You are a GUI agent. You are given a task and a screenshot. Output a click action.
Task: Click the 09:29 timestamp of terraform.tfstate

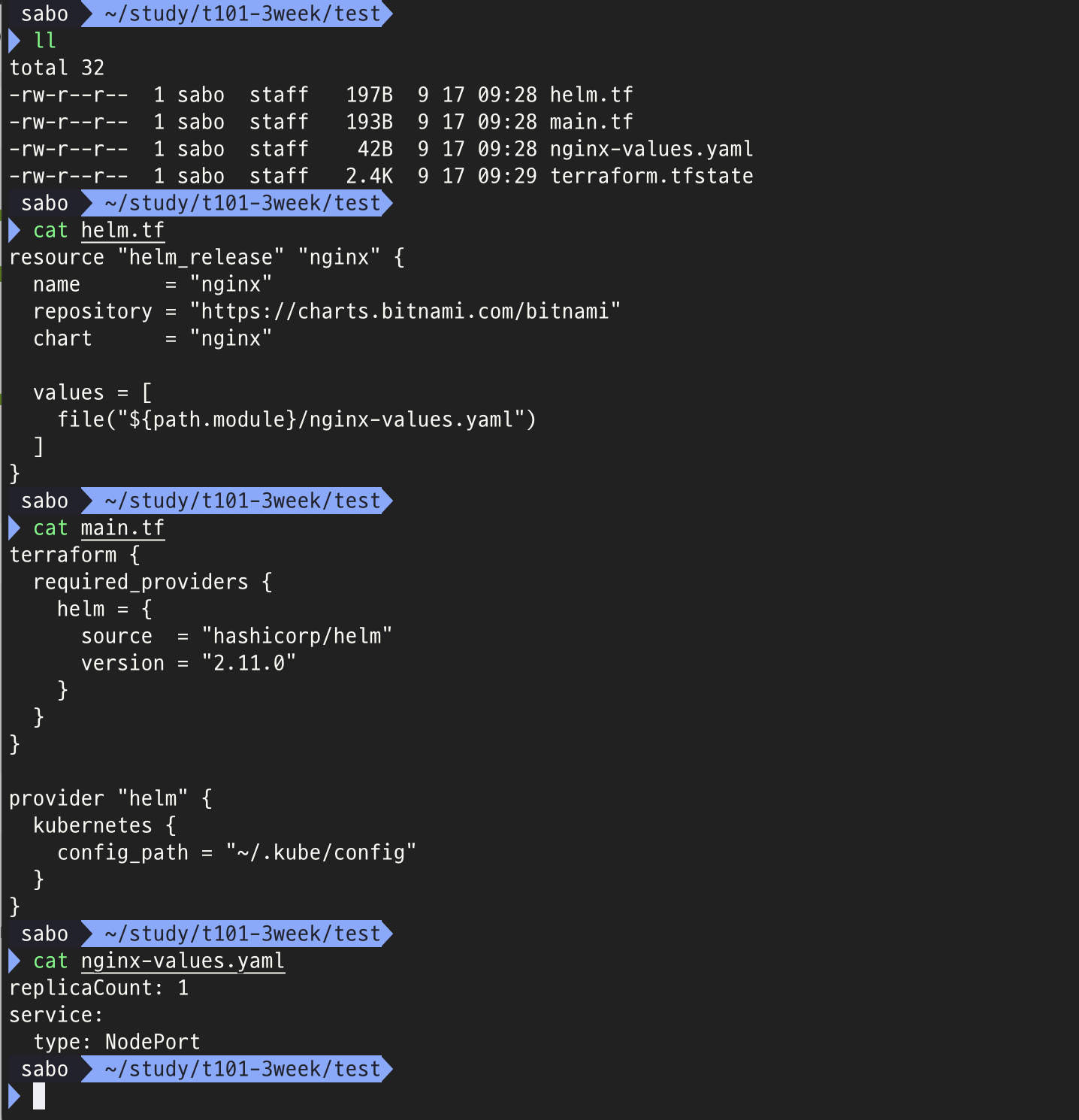coord(507,176)
